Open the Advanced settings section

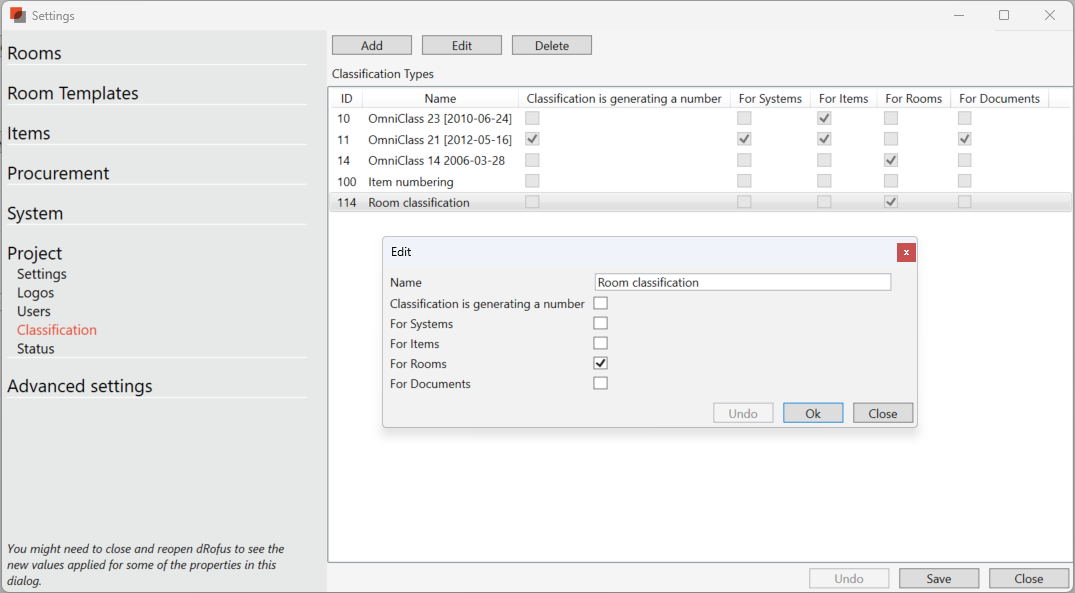click(79, 386)
